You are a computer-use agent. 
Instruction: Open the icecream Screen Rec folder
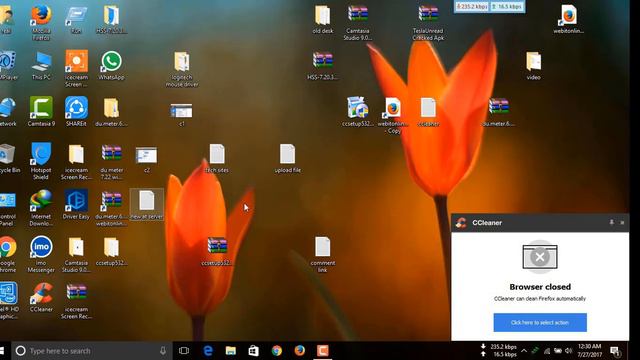pyautogui.click(x=76, y=161)
